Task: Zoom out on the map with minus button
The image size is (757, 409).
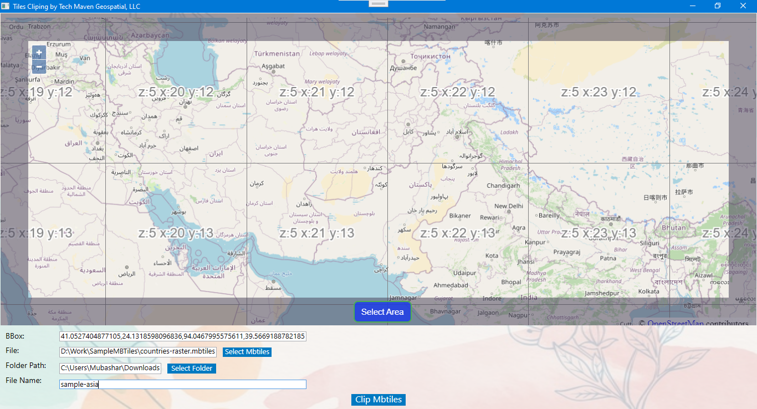Action: click(39, 67)
